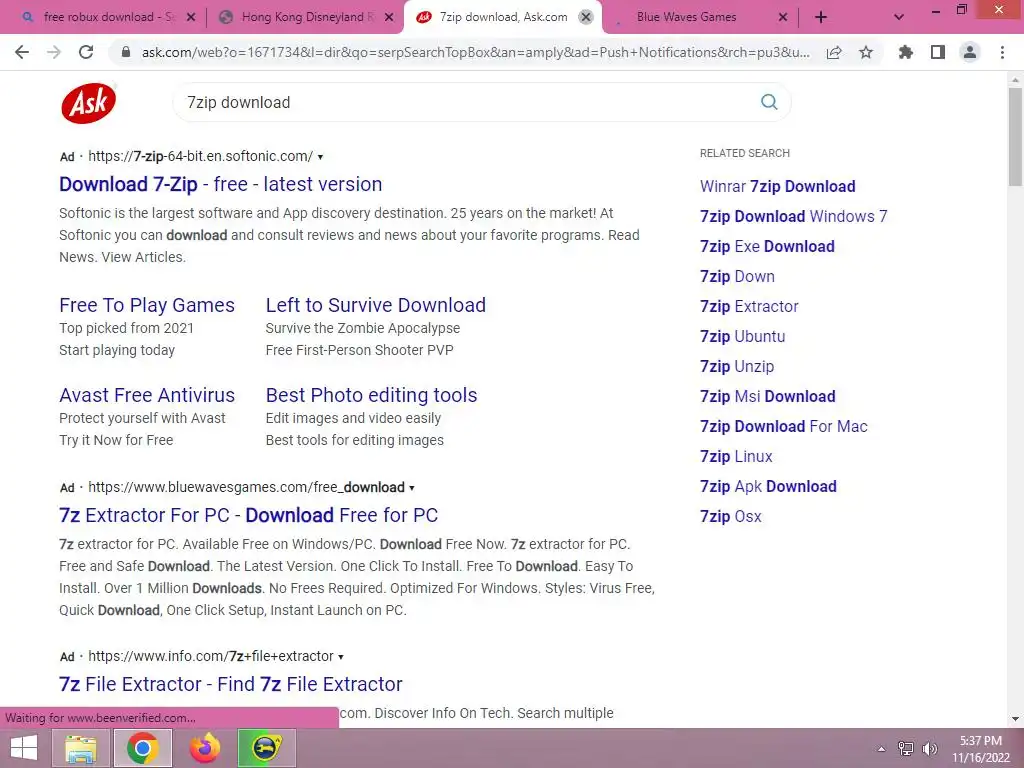
Task: Open a new tab with the plus button
Action: 821,18
